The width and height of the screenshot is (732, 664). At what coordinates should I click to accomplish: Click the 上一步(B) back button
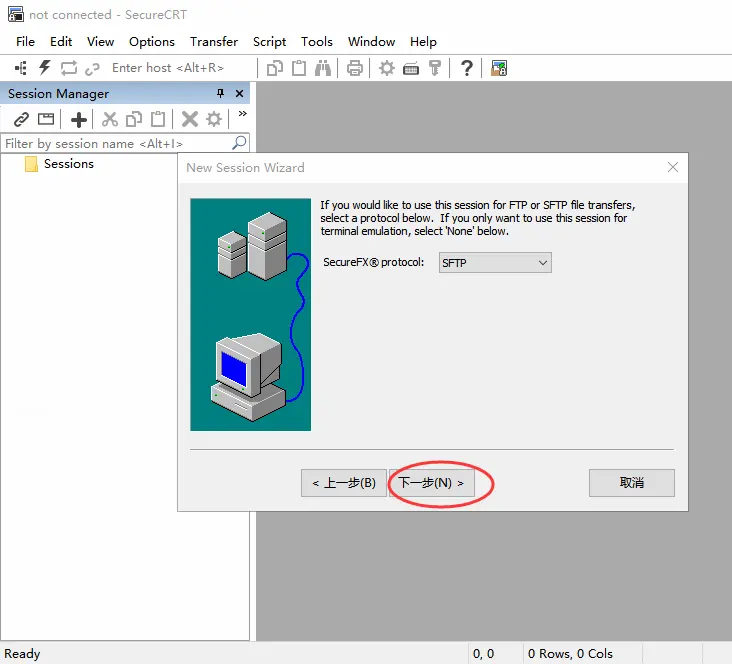click(344, 483)
